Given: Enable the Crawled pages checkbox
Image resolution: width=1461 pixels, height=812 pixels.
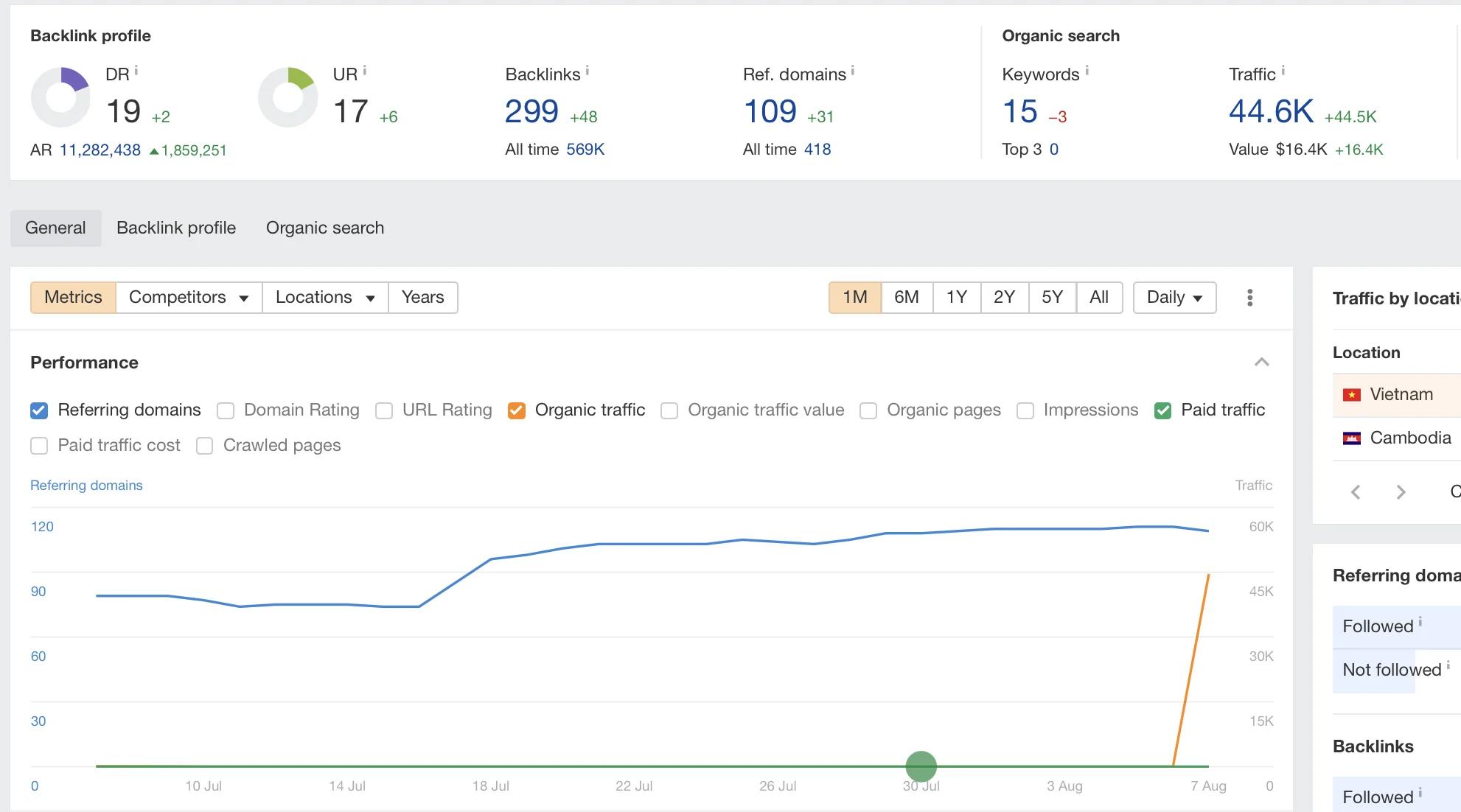Looking at the screenshot, I should tap(205, 446).
